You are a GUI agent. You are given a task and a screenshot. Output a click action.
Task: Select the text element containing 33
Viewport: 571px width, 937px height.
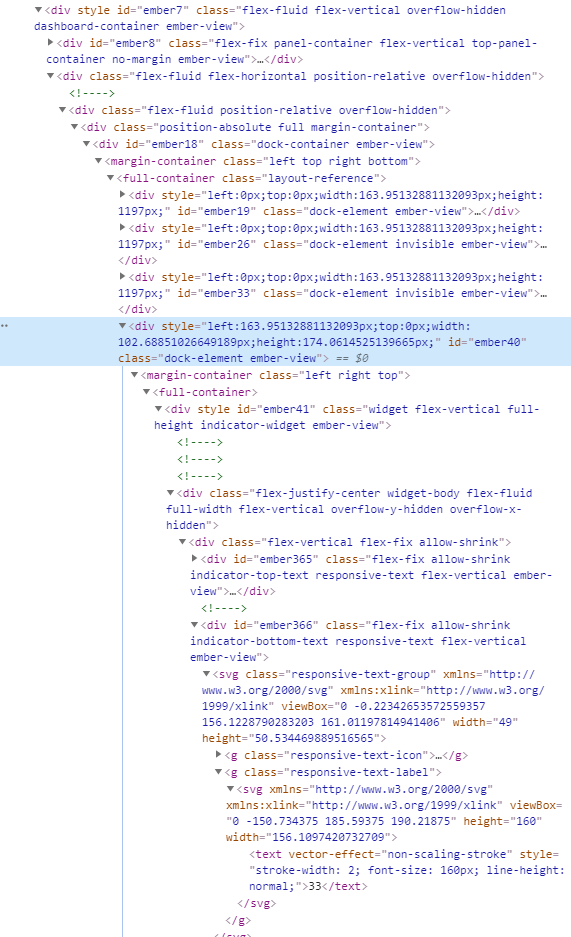407,871
